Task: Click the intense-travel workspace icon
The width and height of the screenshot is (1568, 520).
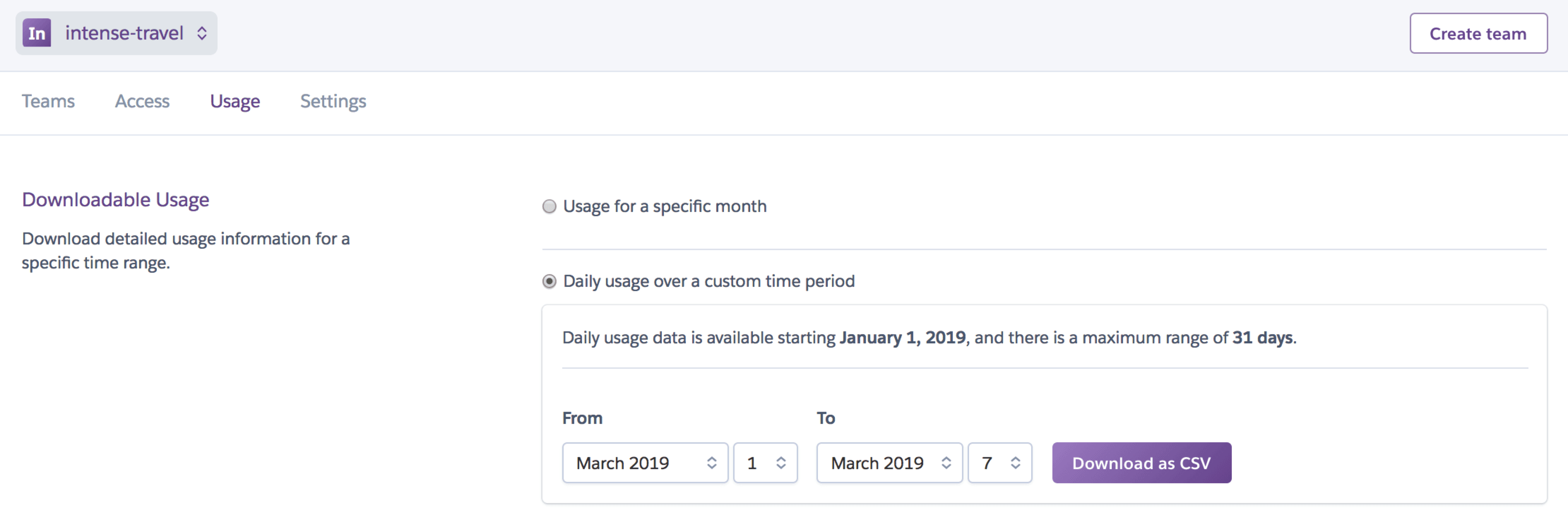Action: [x=35, y=33]
